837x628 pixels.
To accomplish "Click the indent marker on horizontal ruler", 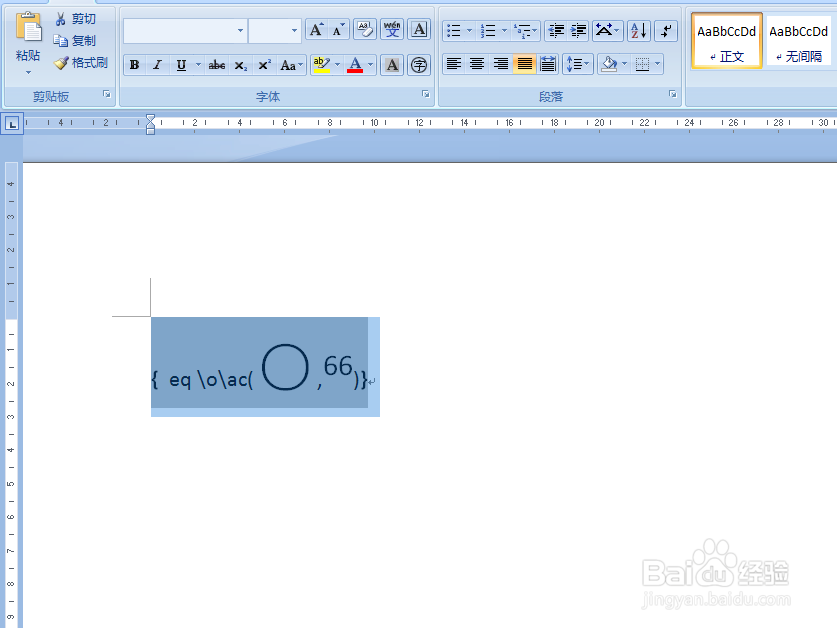I will [x=151, y=124].
